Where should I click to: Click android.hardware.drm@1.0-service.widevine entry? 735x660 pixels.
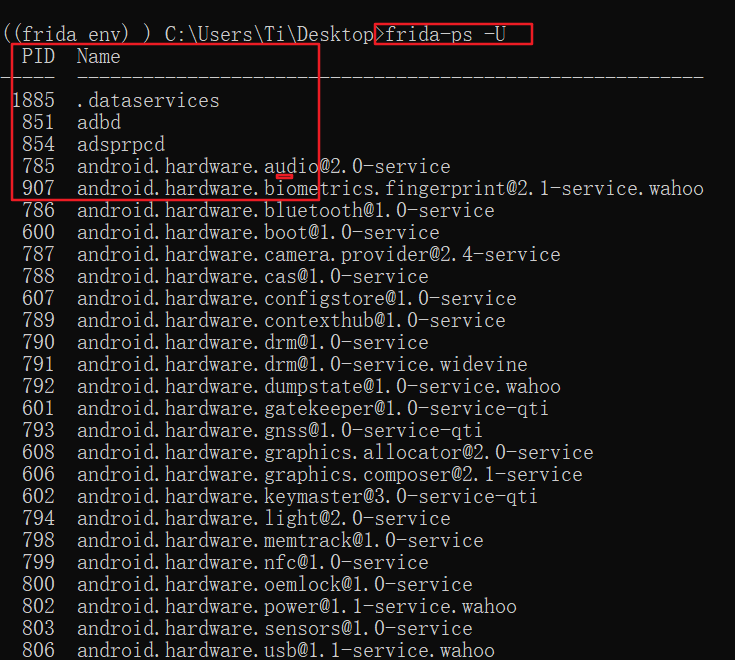302,365
